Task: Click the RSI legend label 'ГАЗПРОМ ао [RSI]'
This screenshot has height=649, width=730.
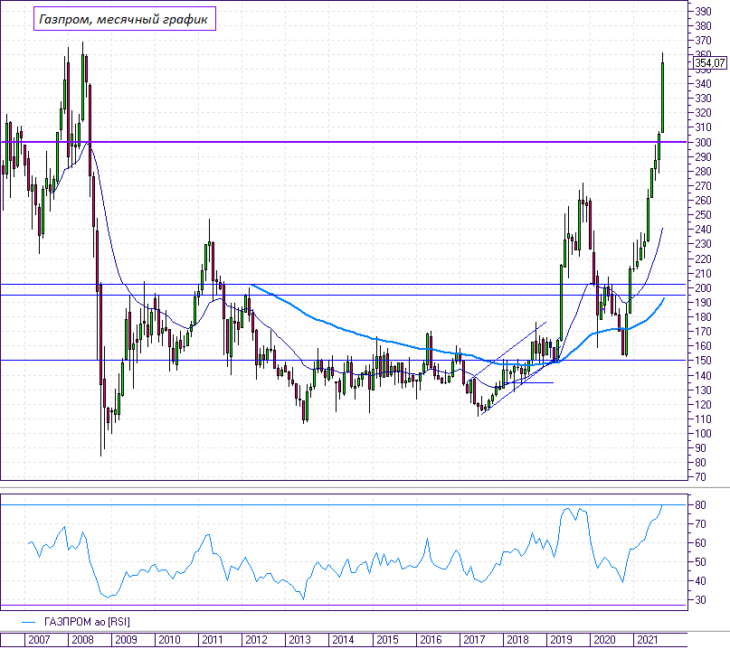Action: (87, 622)
